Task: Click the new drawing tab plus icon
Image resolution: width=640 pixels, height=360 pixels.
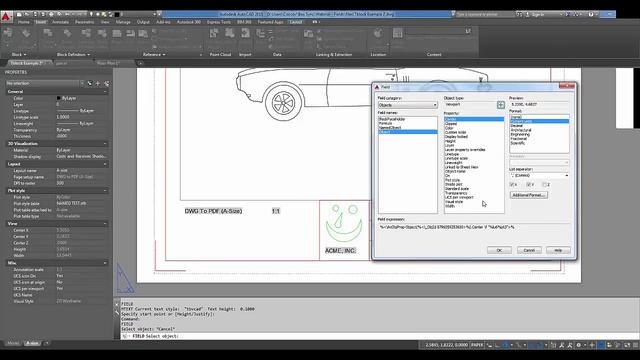Action: 140,63
